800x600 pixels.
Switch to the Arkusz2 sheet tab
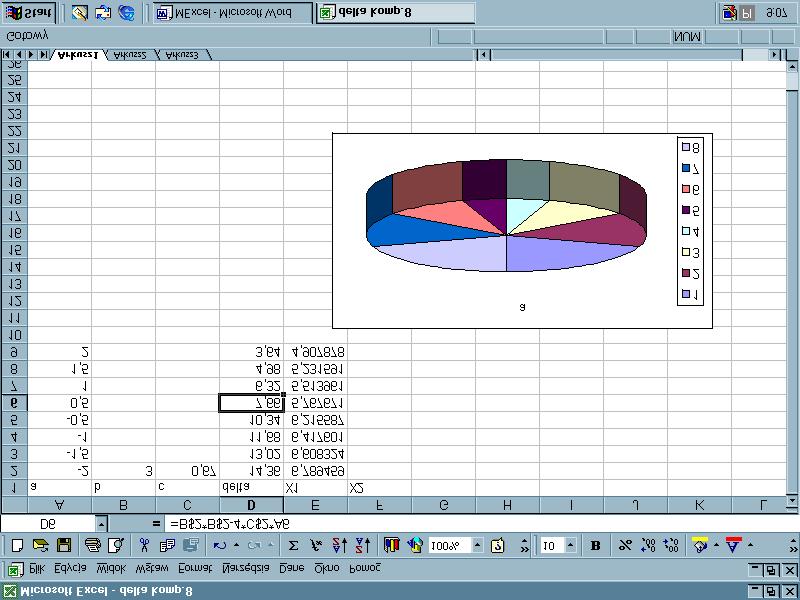(130, 55)
